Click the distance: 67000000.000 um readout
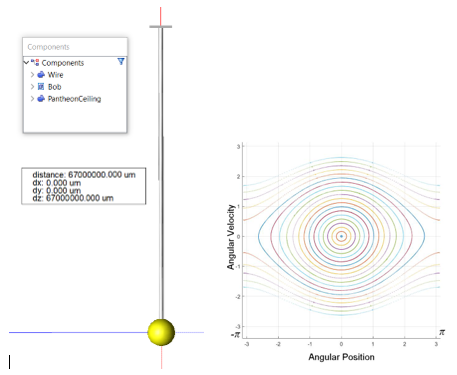 click(84, 175)
